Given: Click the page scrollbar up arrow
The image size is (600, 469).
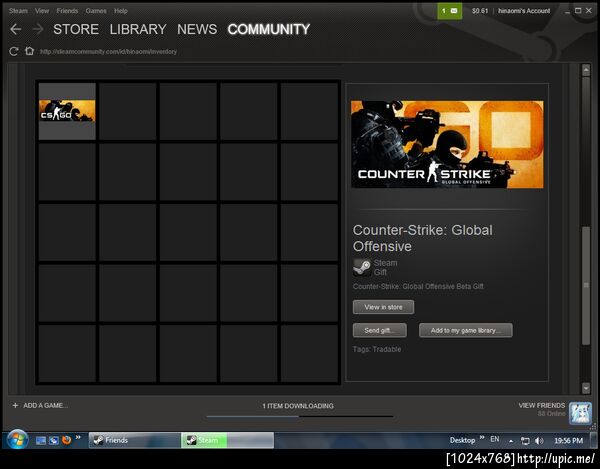Looking at the screenshot, I should (586, 70).
